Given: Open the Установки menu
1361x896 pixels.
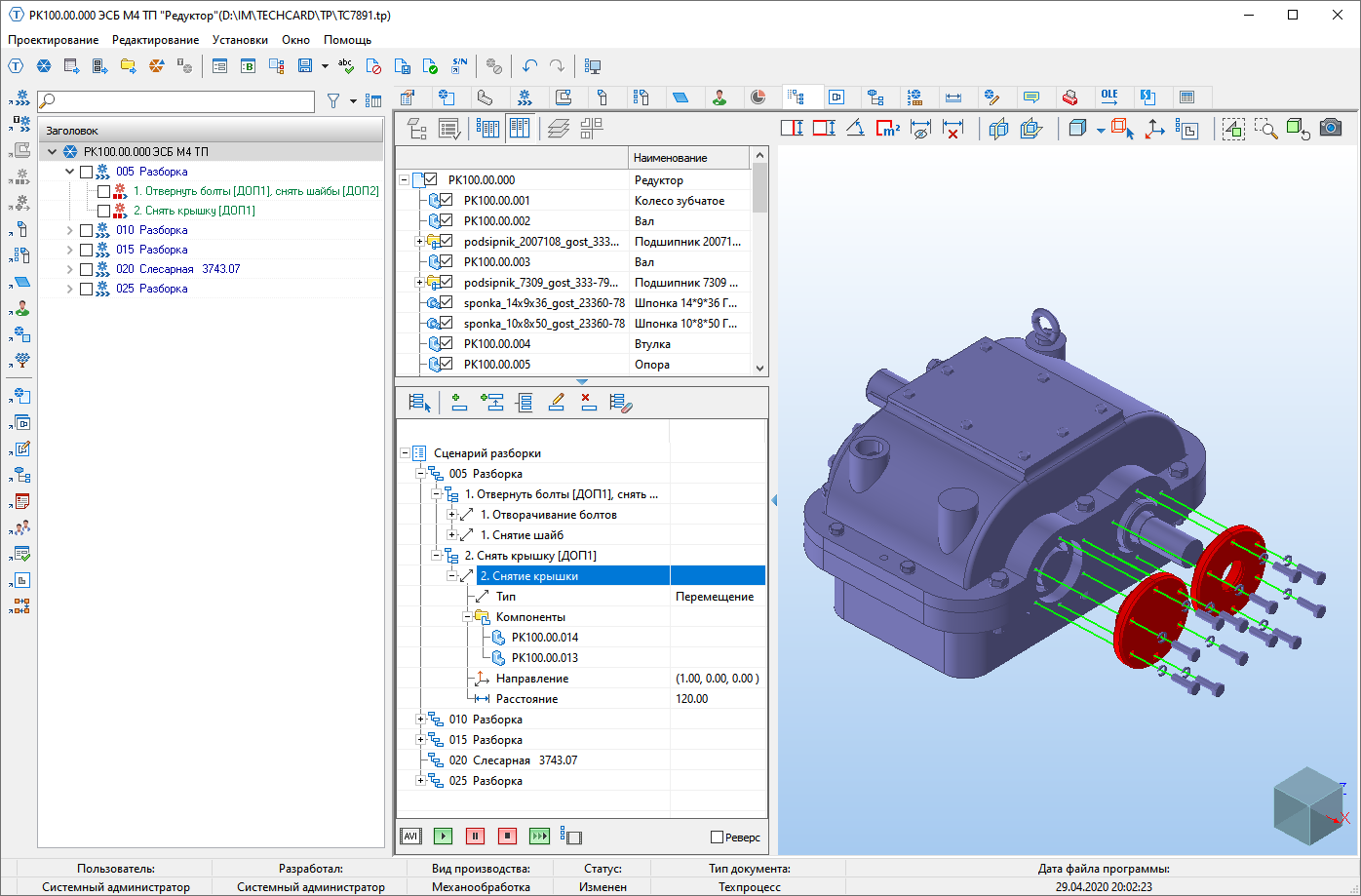Looking at the screenshot, I should (x=240, y=40).
